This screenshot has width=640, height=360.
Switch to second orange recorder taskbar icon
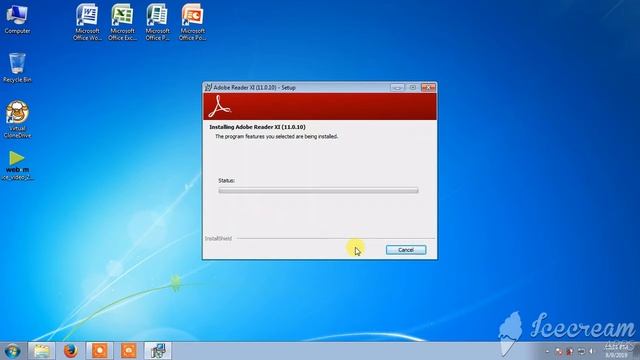(x=129, y=351)
